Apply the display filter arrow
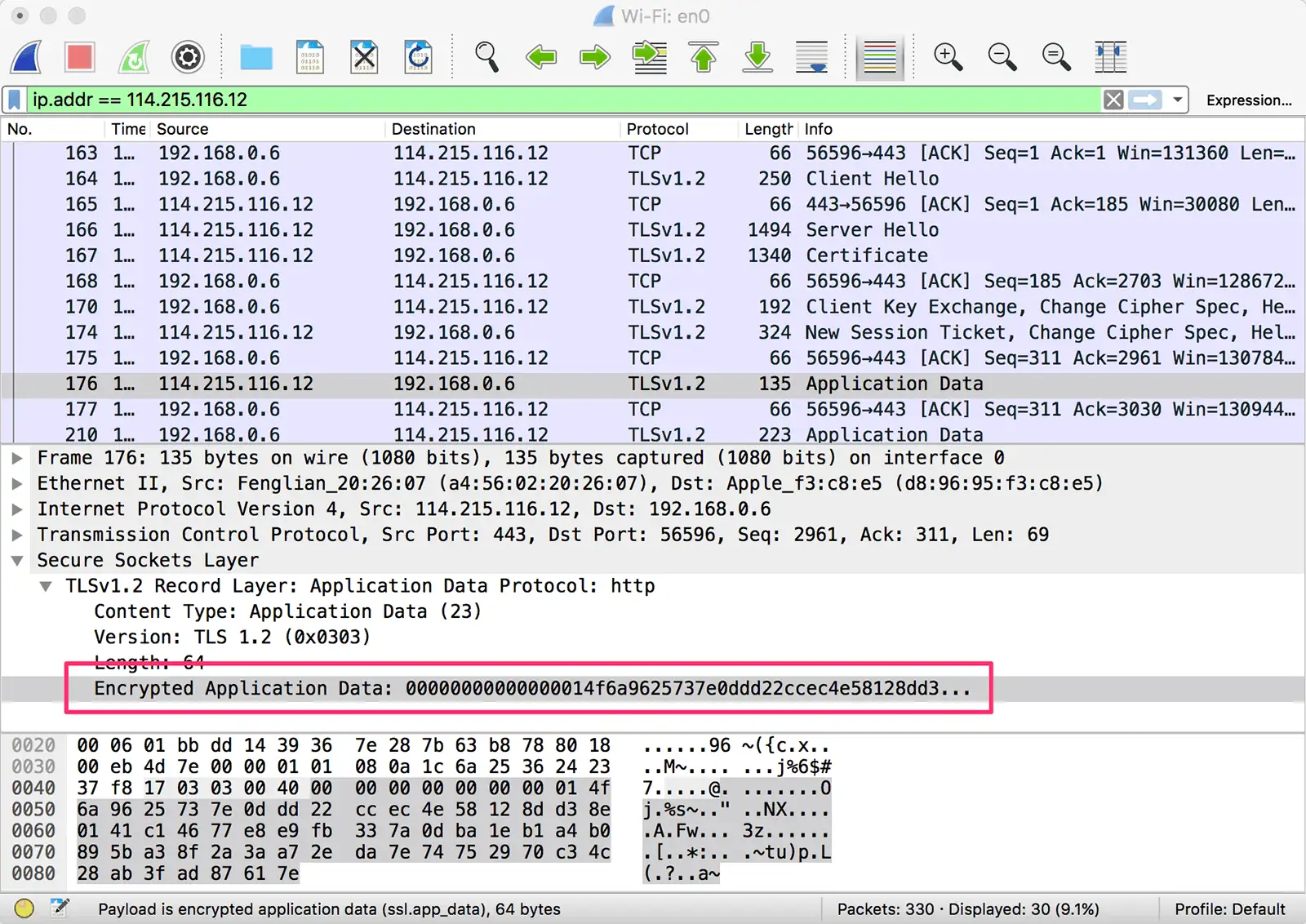The image size is (1306, 924). (x=1146, y=100)
